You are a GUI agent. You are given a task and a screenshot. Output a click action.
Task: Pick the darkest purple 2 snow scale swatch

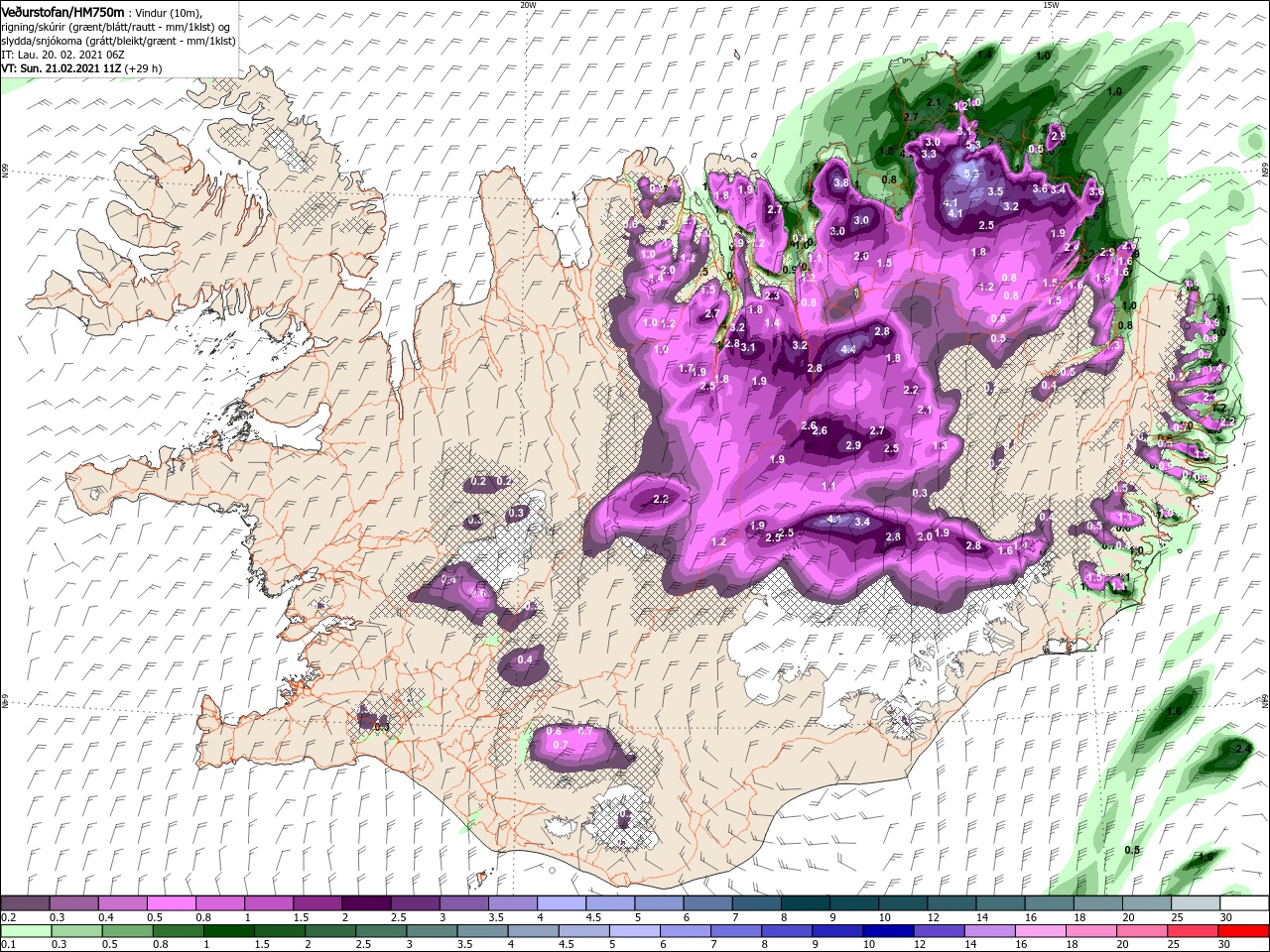click(x=365, y=903)
